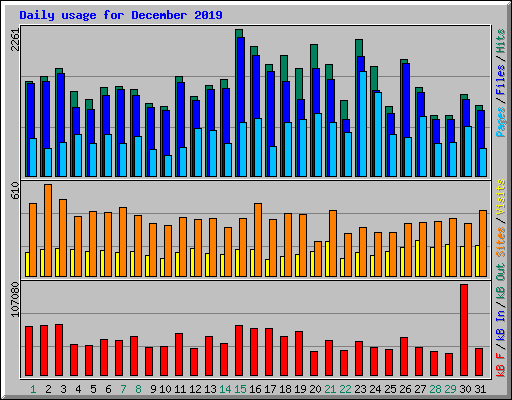Click day label 1 on x-axis
512x400 pixels.
(33, 389)
